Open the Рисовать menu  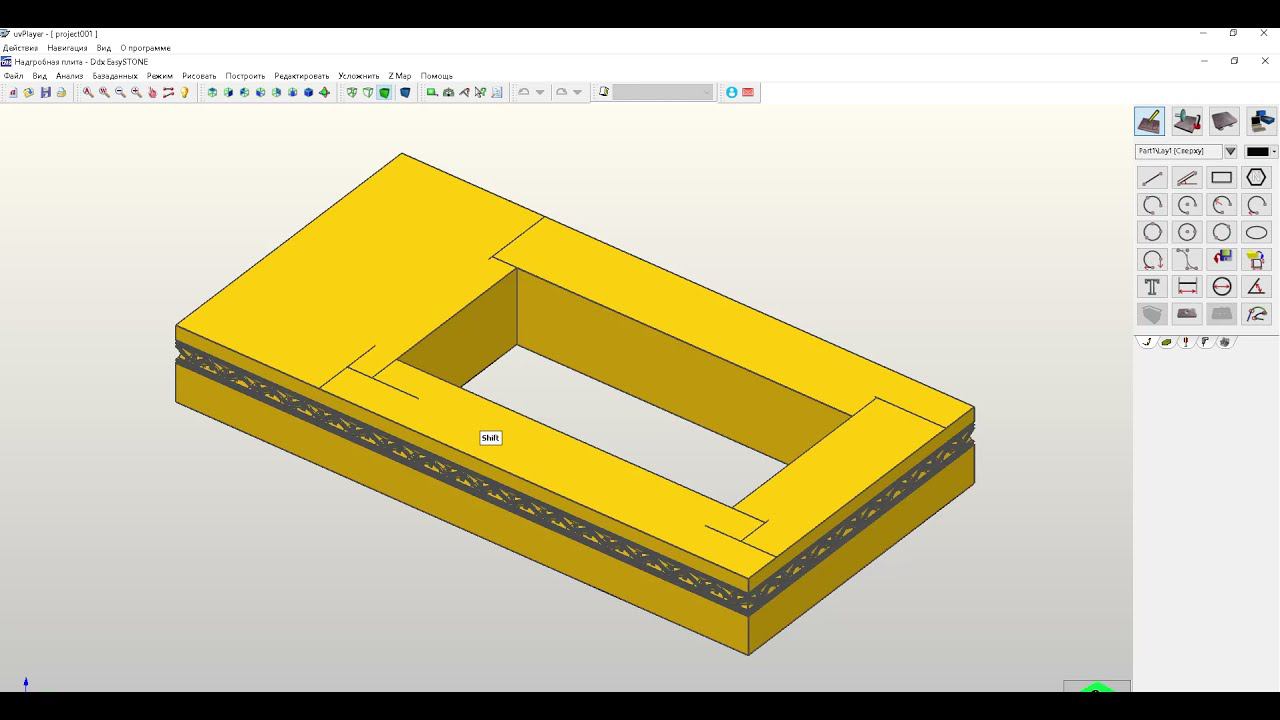(199, 76)
